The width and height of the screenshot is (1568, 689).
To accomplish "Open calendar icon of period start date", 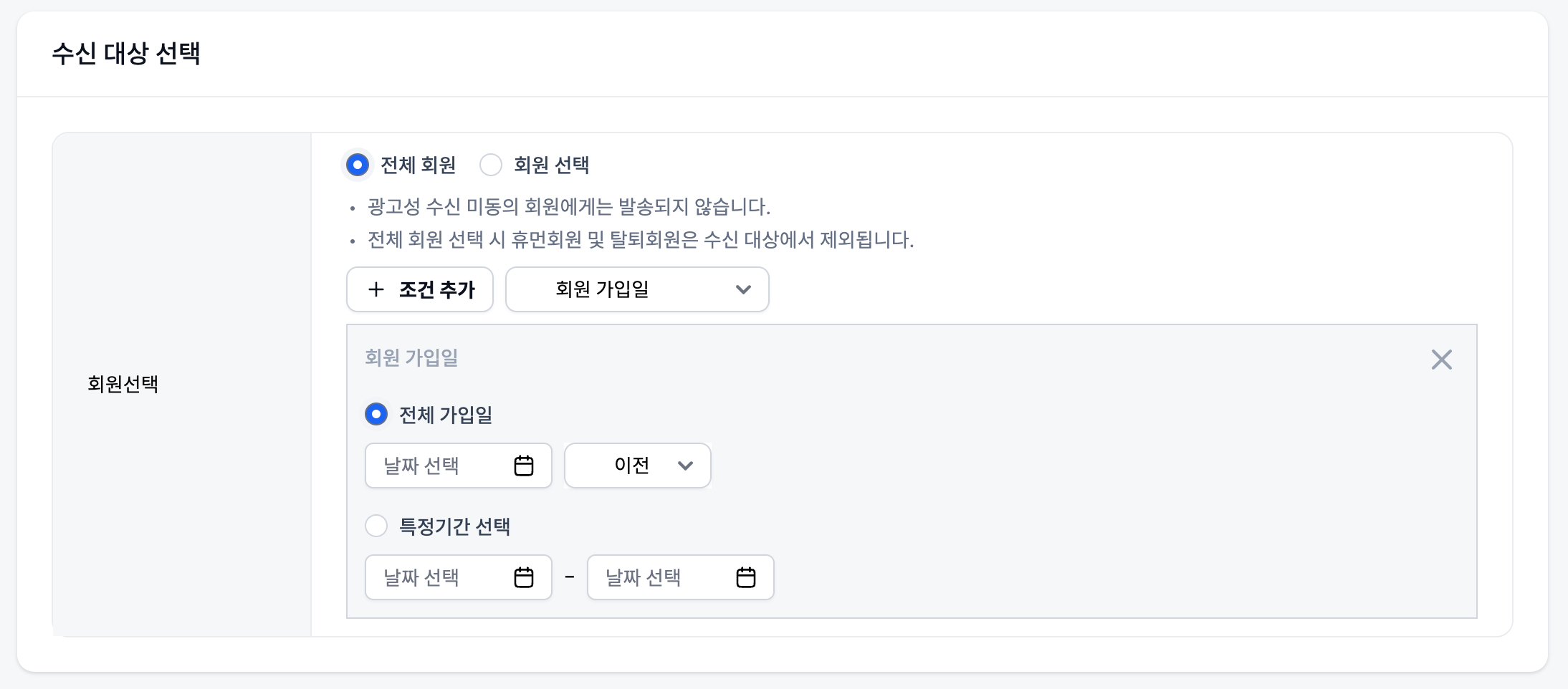I will coord(524,577).
